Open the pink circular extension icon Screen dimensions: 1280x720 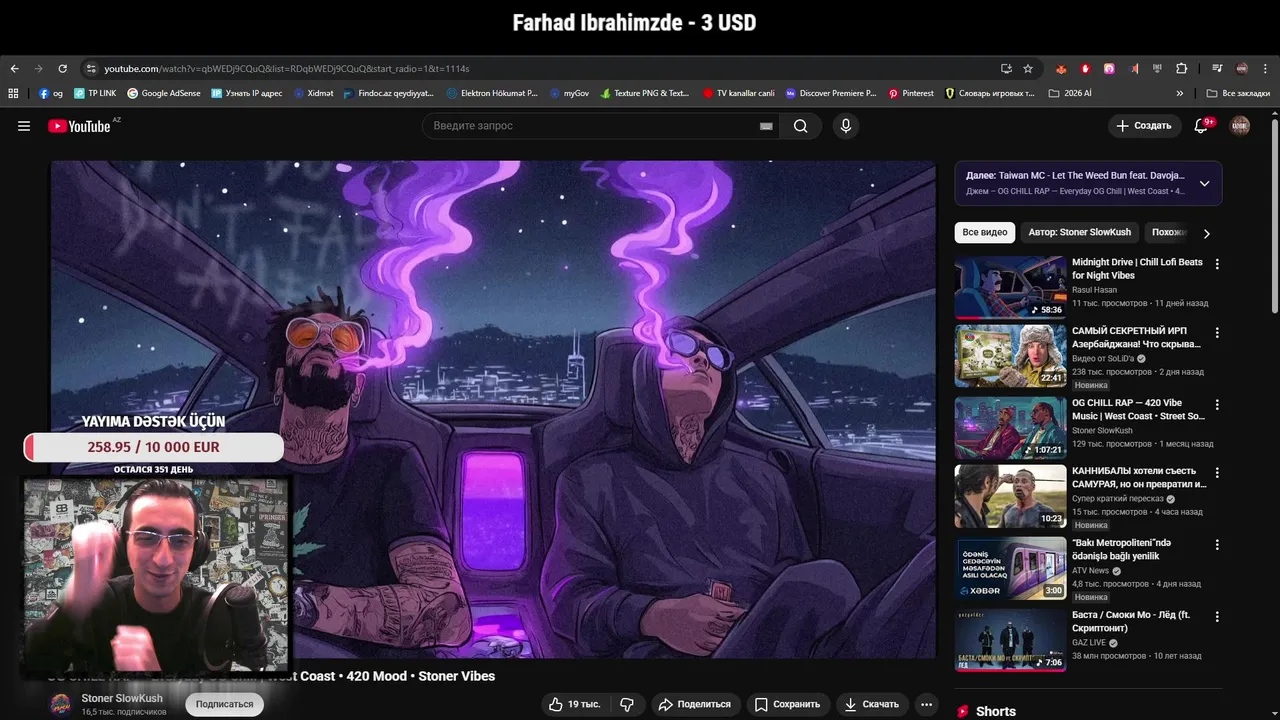(1109, 68)
